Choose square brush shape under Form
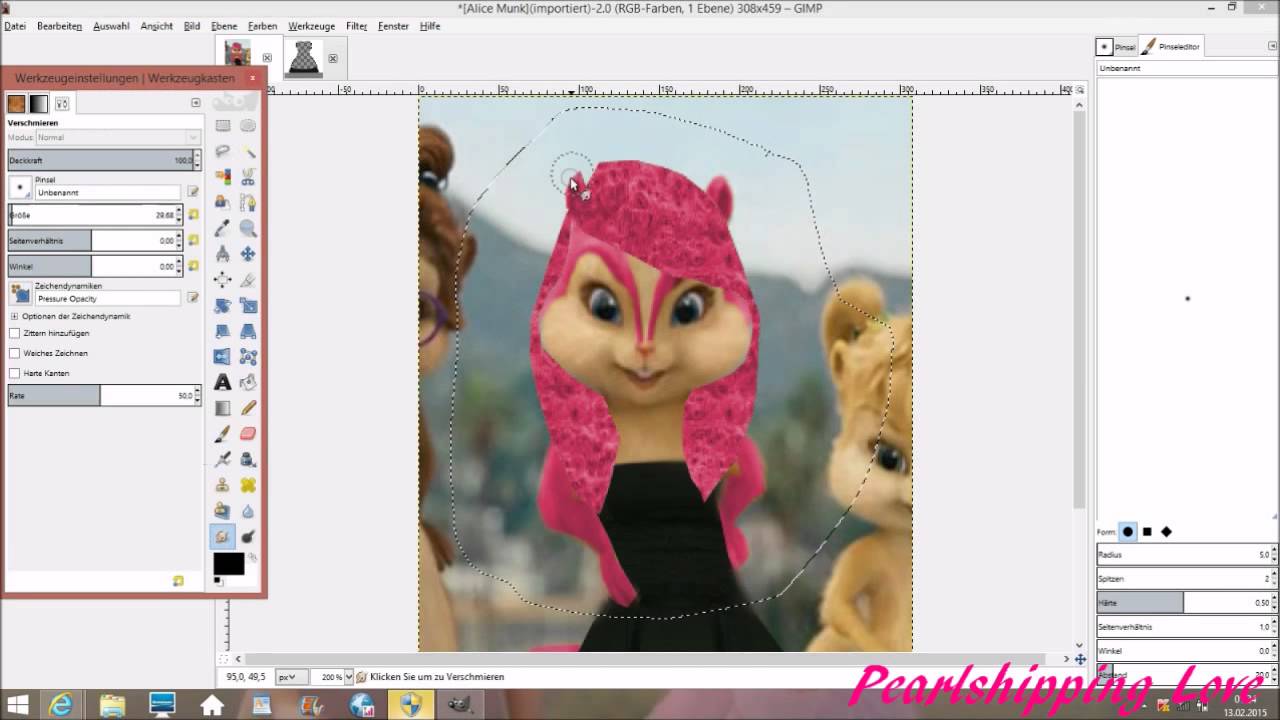1280x720 pixels. click(1148, 532)
